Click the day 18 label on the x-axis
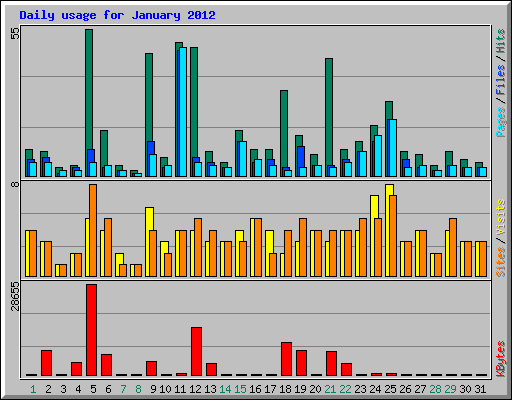This screenshot has width=512, height=400. [x=285, y=389]
